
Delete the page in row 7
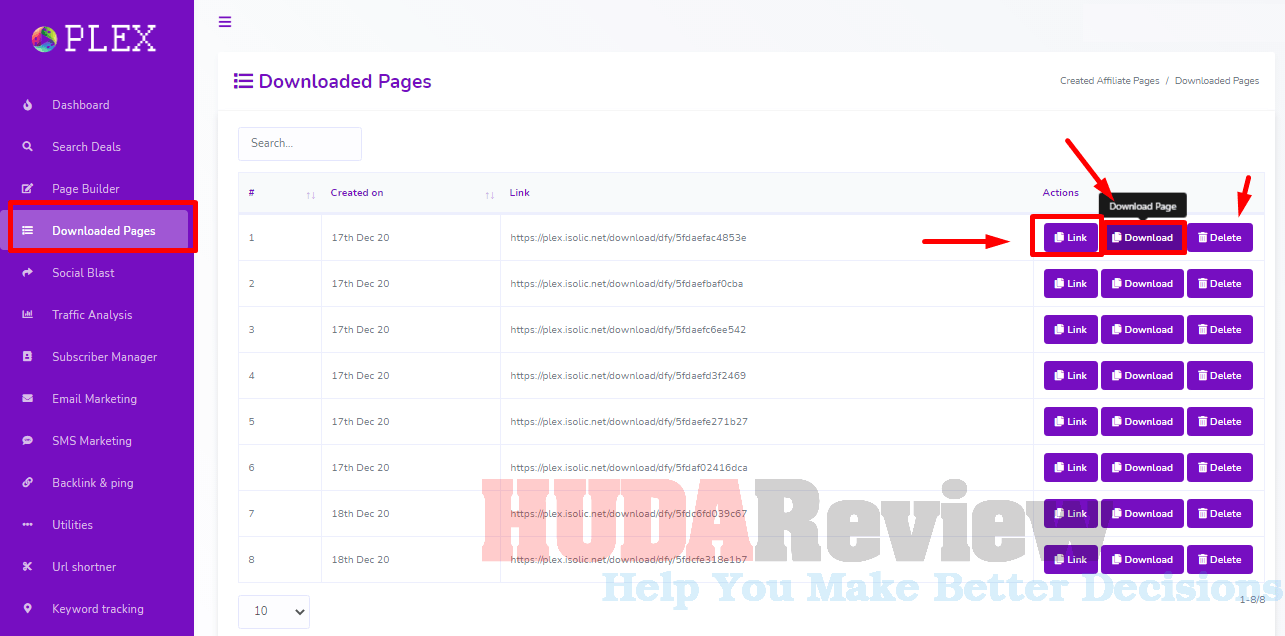[1220, 514]
